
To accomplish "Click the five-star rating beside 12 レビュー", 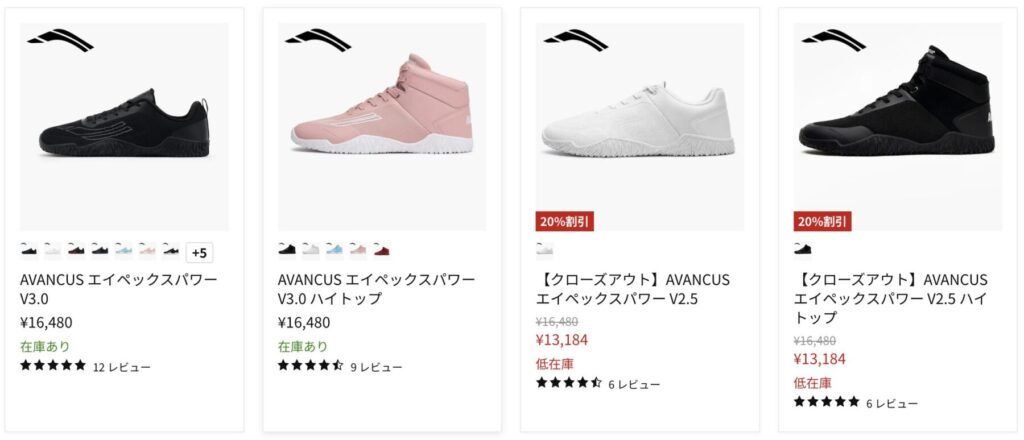I will point(53,366).
